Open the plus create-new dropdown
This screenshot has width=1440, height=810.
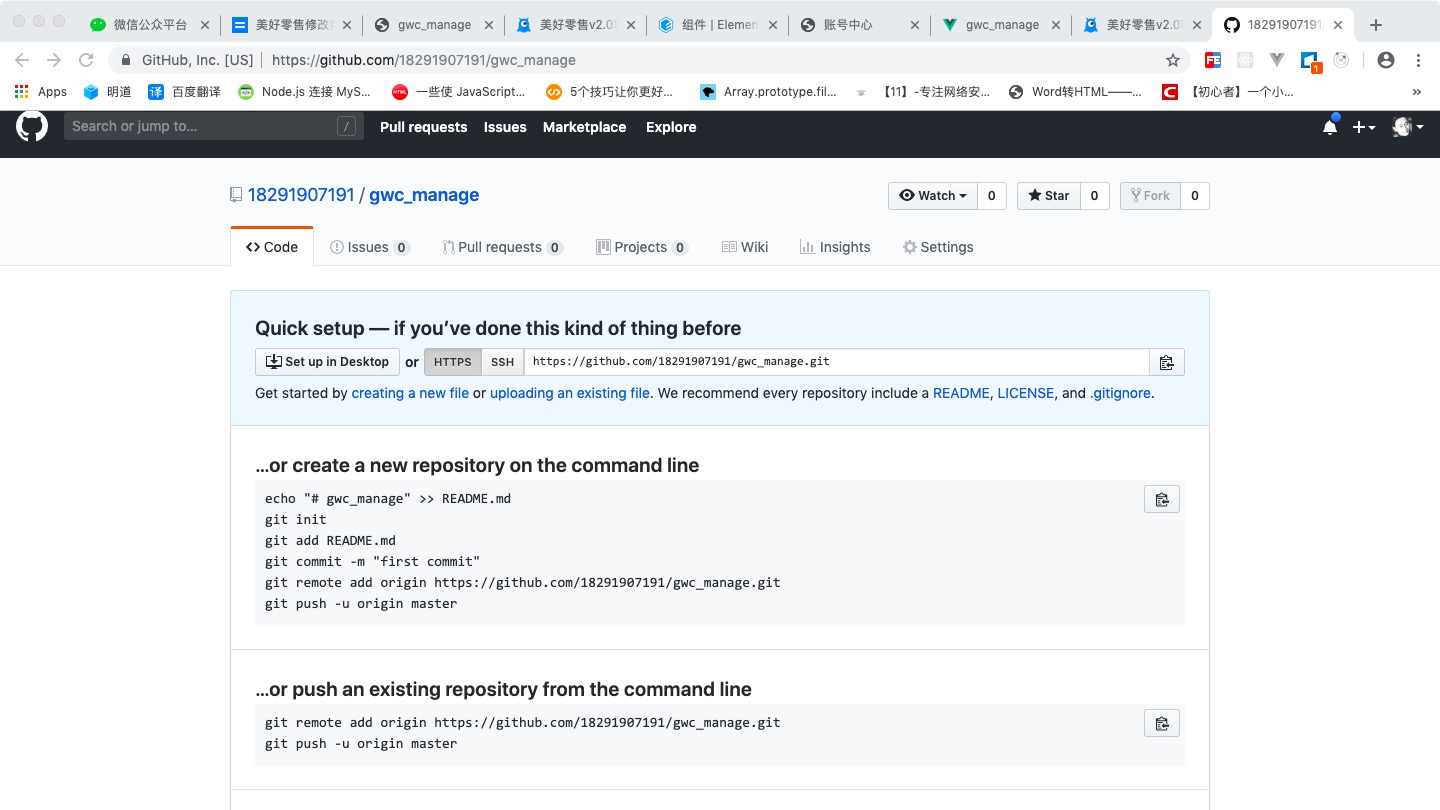coord(1364,127)
